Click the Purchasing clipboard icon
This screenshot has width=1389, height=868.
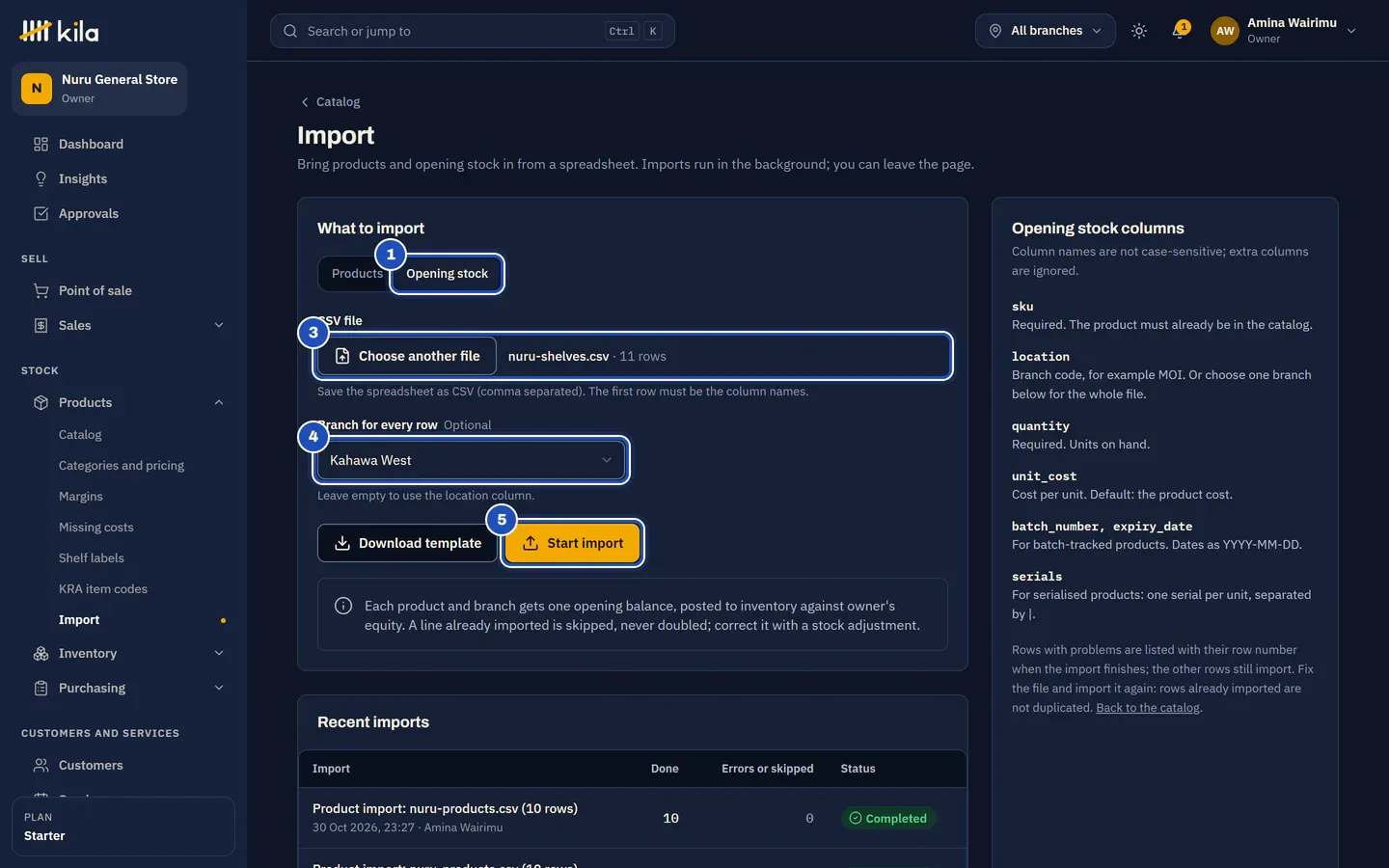[x=41, y=688]
